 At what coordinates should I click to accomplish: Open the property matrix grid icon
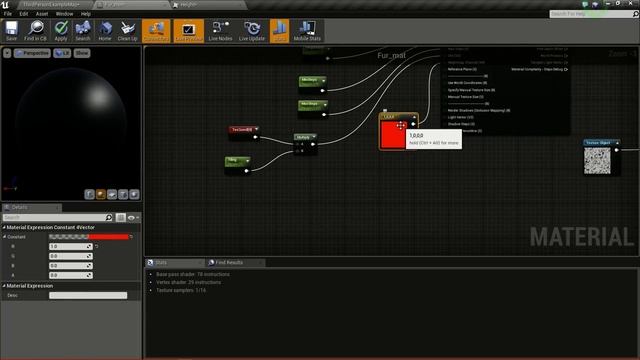pyautogui.click(x=120, y=218)
